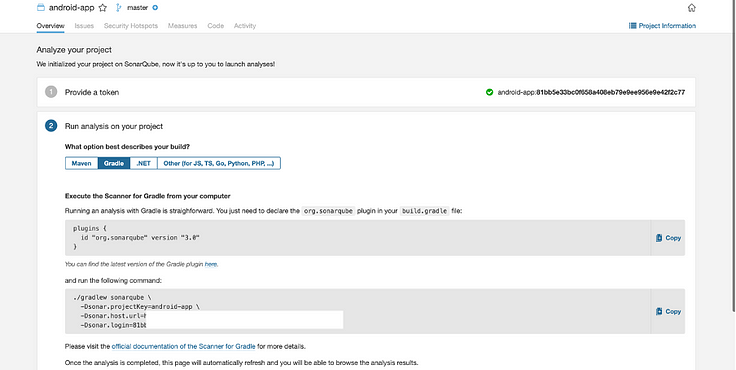
Task: Expand the Provide a token step
Action: 92,92
